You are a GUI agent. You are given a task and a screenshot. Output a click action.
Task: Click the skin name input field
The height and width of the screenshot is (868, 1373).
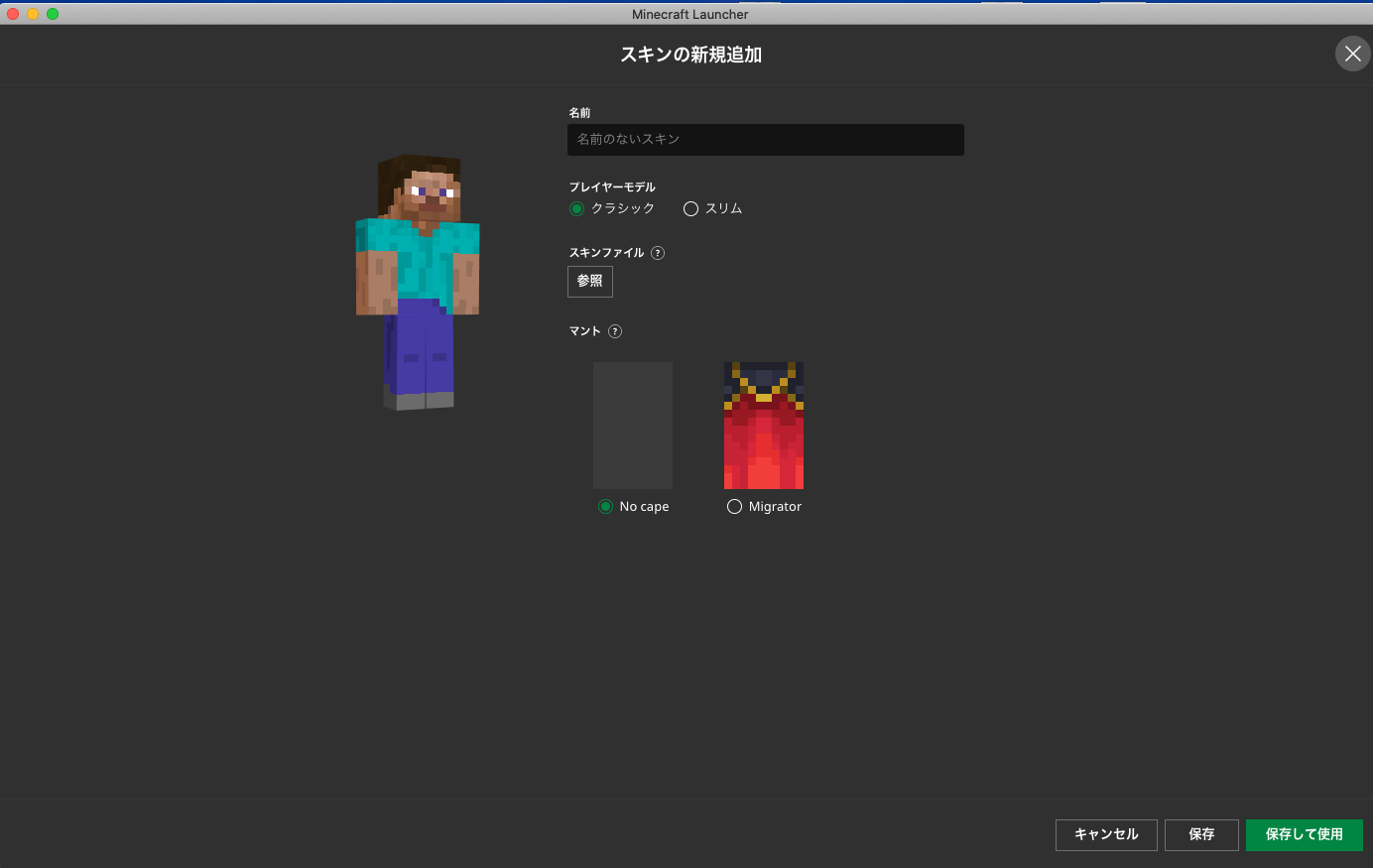pyautogui.click(x=766, y=140)
